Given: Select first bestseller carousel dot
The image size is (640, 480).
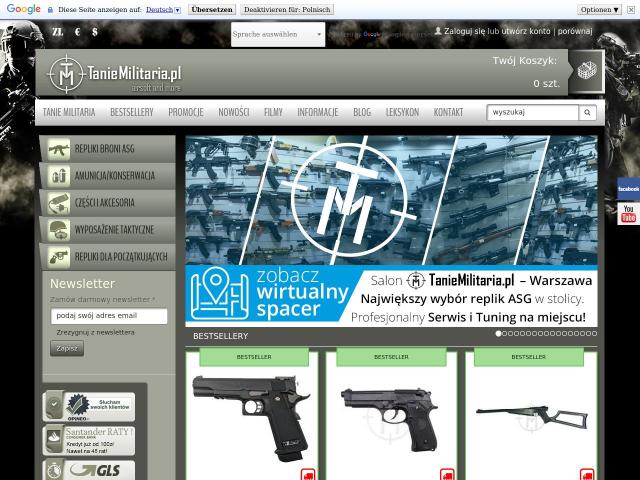Looking at the screenshot, I should pos(498,333).
